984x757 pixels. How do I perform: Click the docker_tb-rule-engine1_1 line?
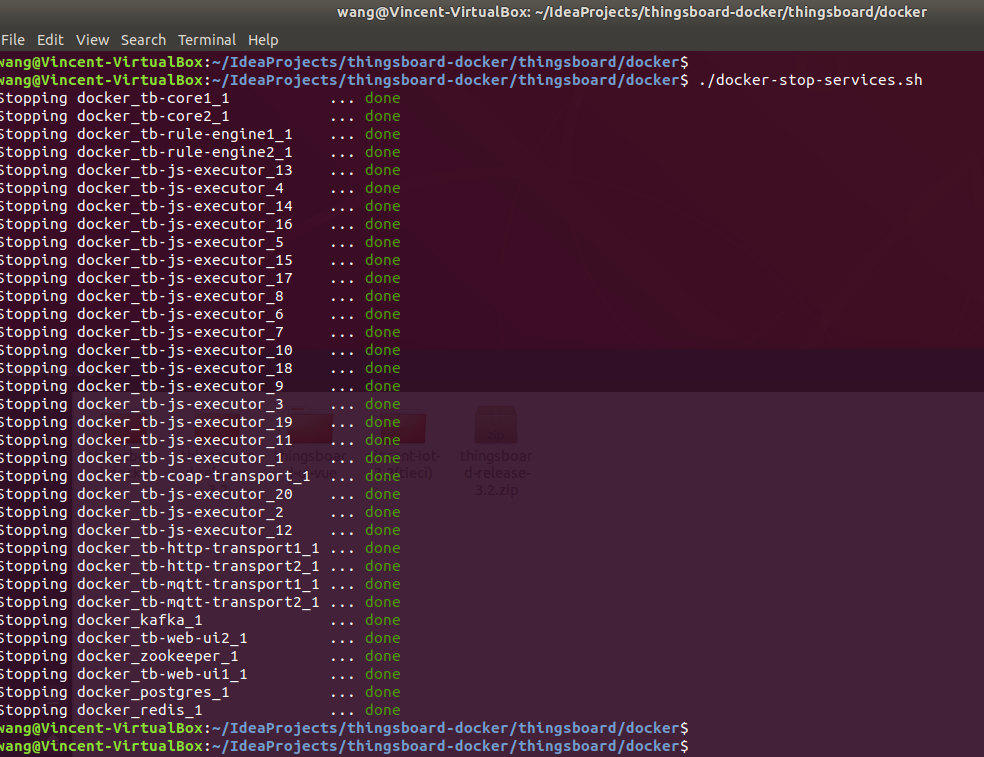click(x=200, y=134)
